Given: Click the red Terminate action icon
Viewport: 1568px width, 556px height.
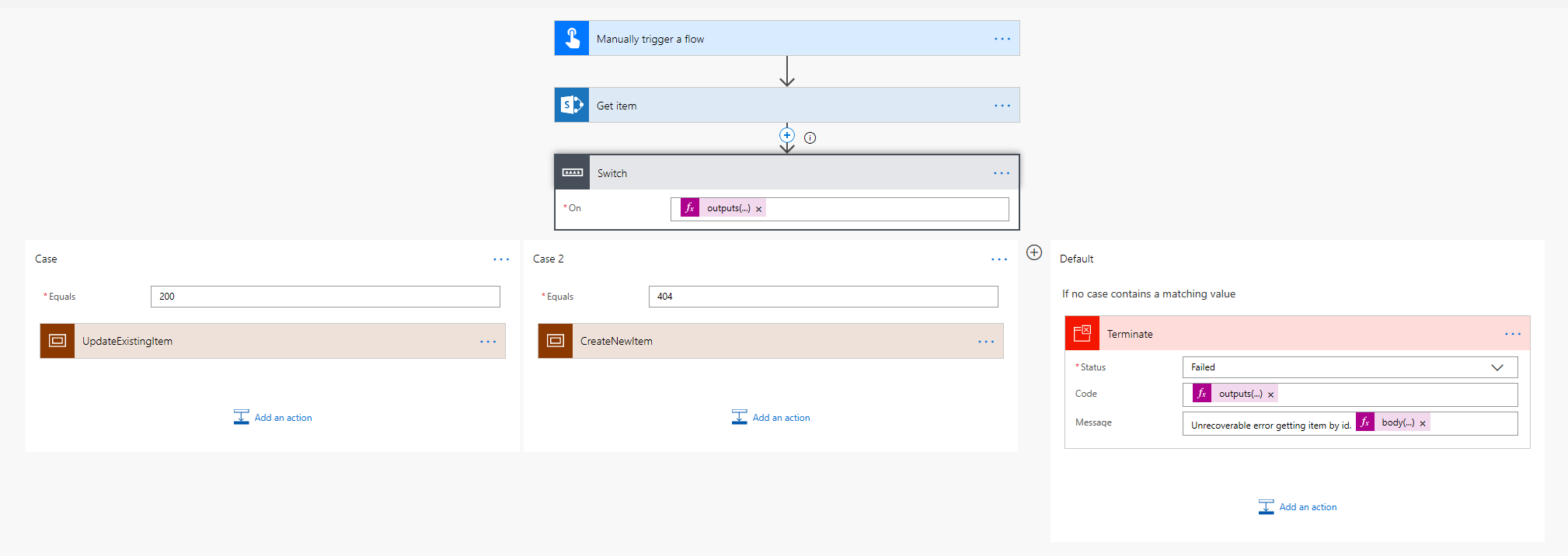Looking at the screenshot, I should click(x=1082, y=334).
